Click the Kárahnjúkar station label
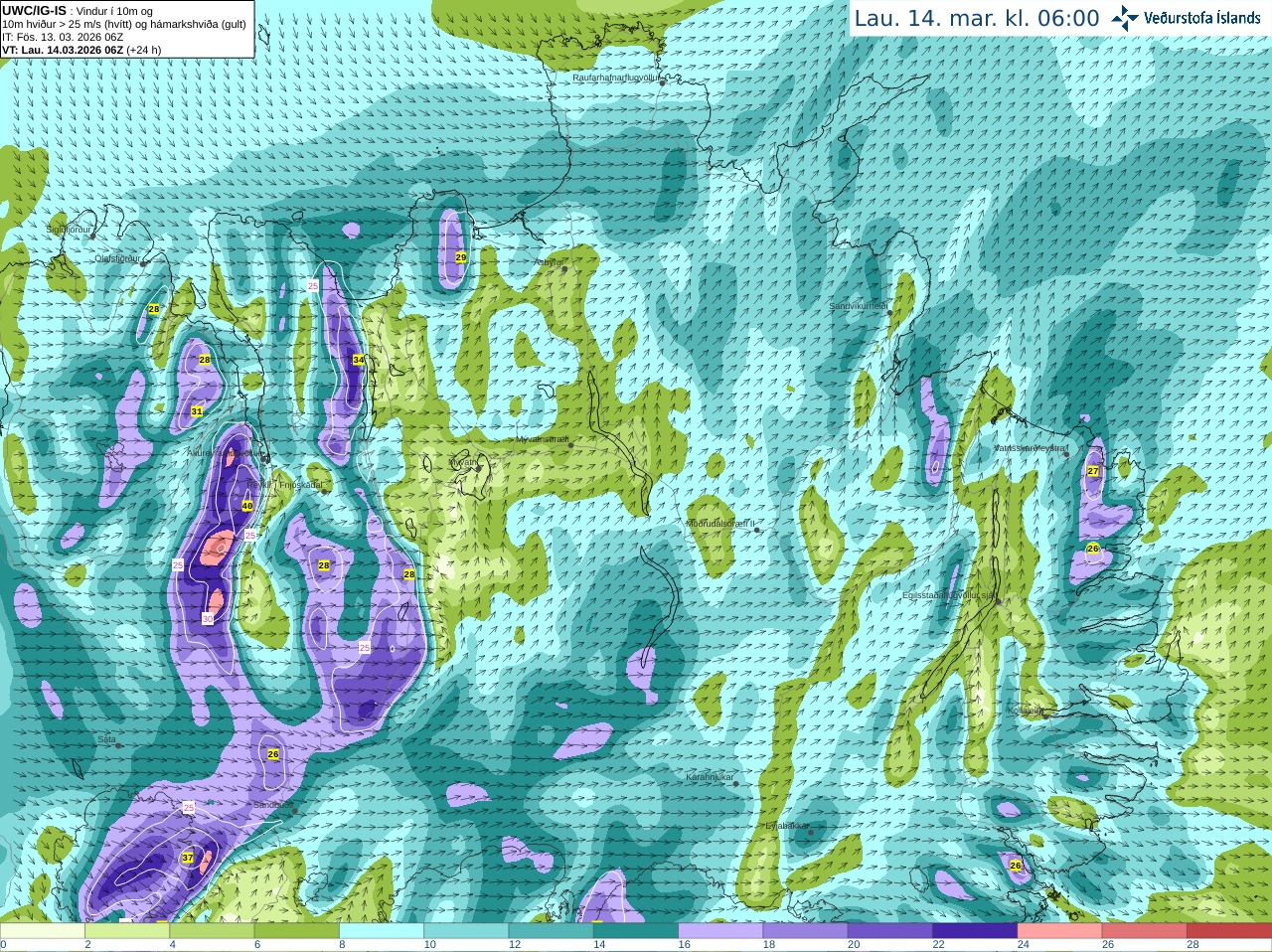The image size is (1272, 952). 710,777
